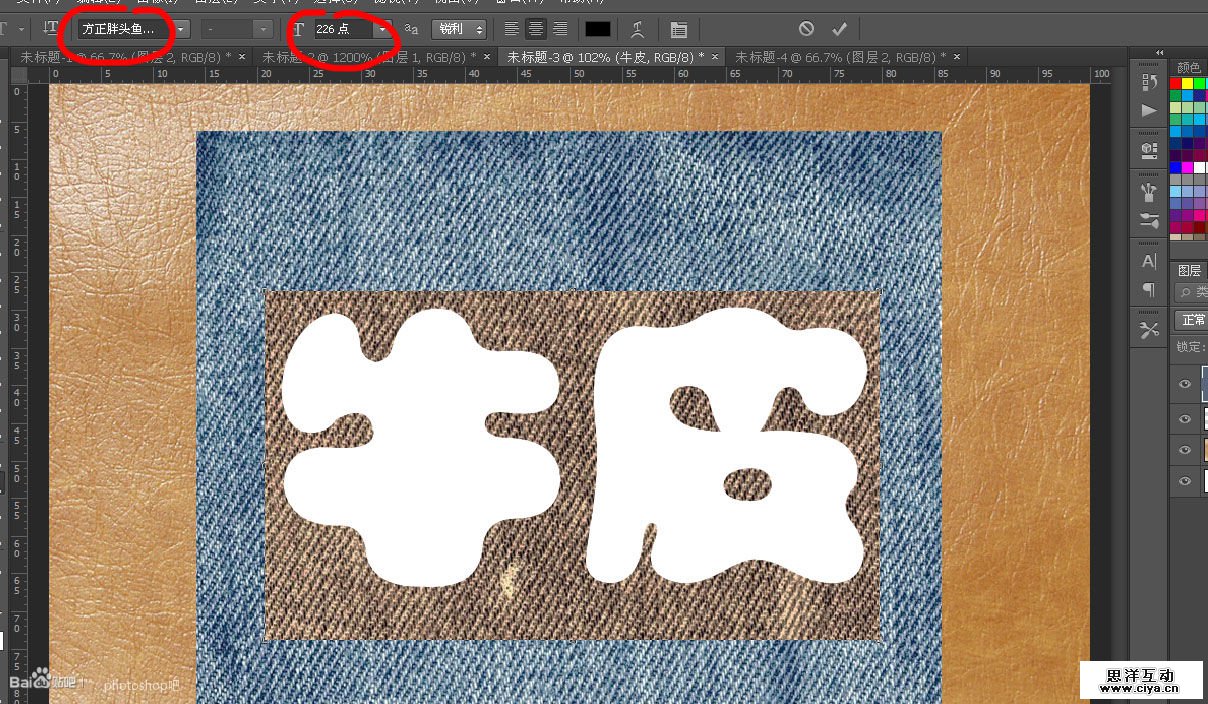Click the black text color swatch

[x=597, y=29]
